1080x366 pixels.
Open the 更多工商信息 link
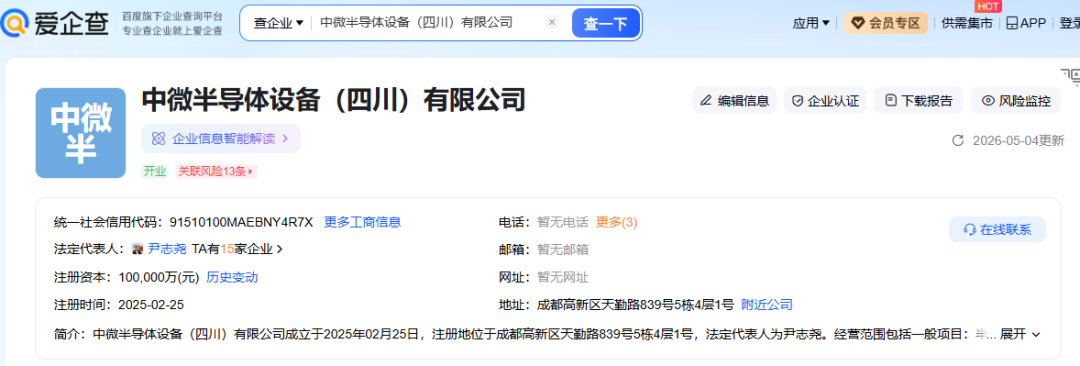363,222
